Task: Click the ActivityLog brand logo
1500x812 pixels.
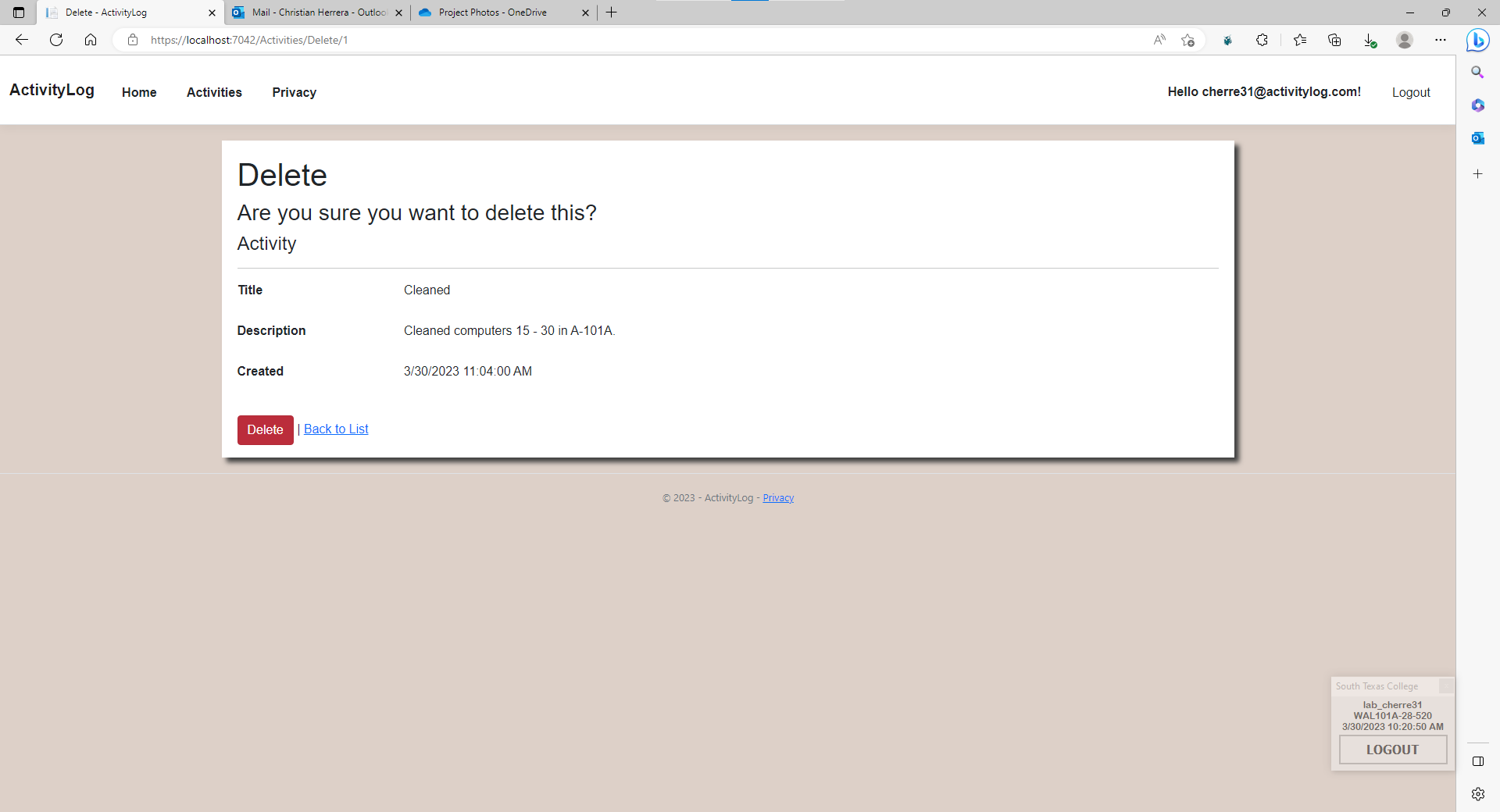Action: pos(52,90)
